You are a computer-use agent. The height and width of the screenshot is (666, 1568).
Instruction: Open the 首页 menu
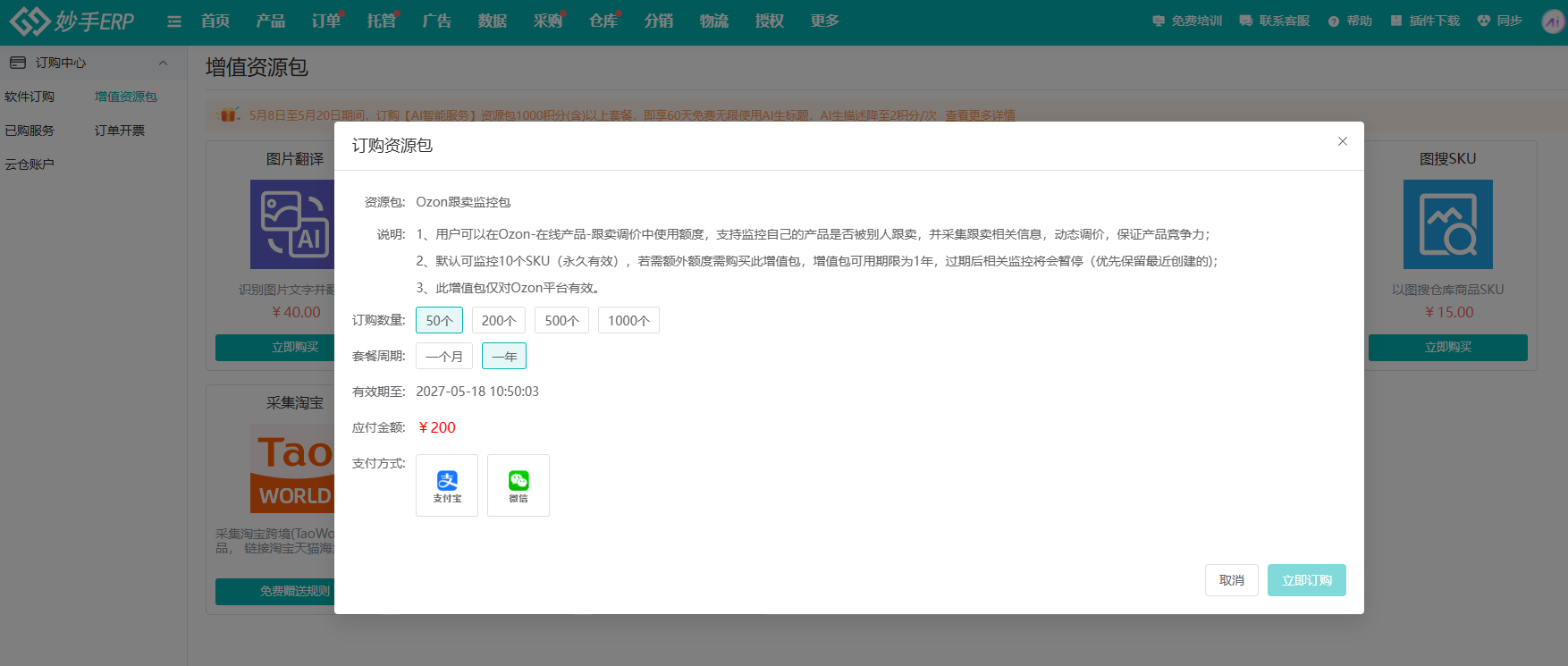click(x=215, y=21)
